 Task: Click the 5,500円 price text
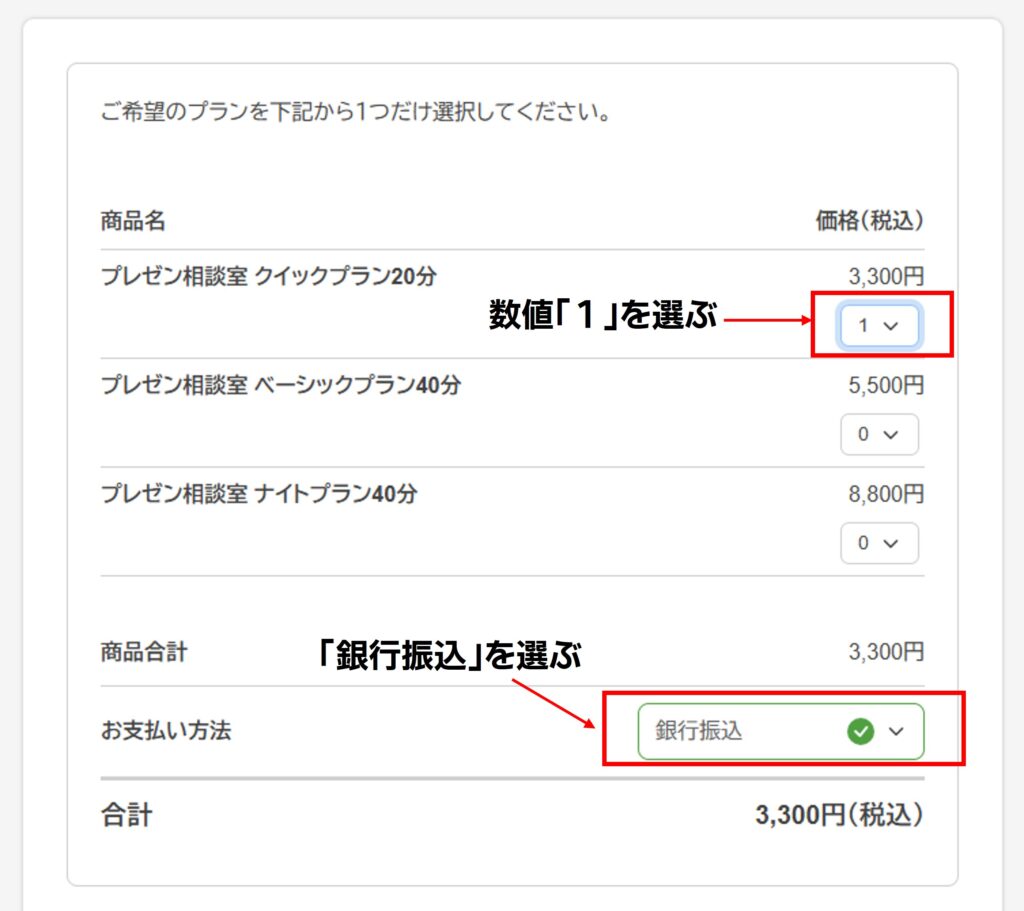coord(886,386)
